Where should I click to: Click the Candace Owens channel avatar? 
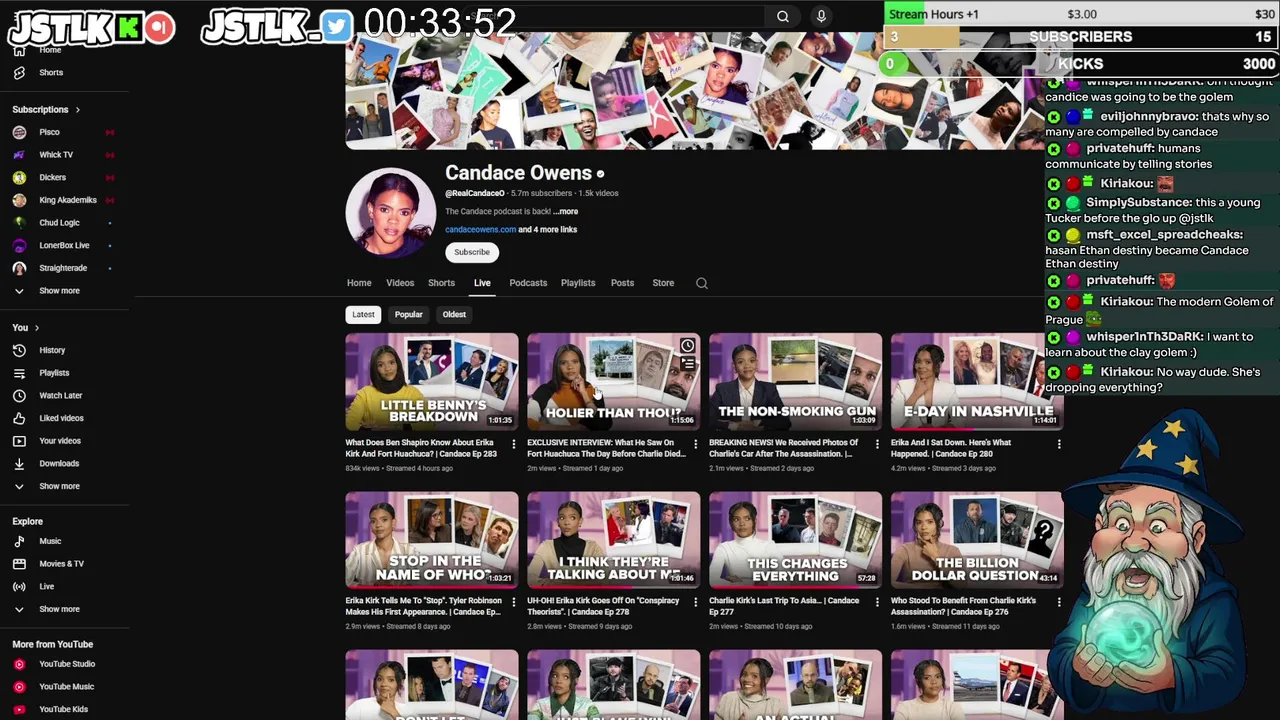(391, 212)
